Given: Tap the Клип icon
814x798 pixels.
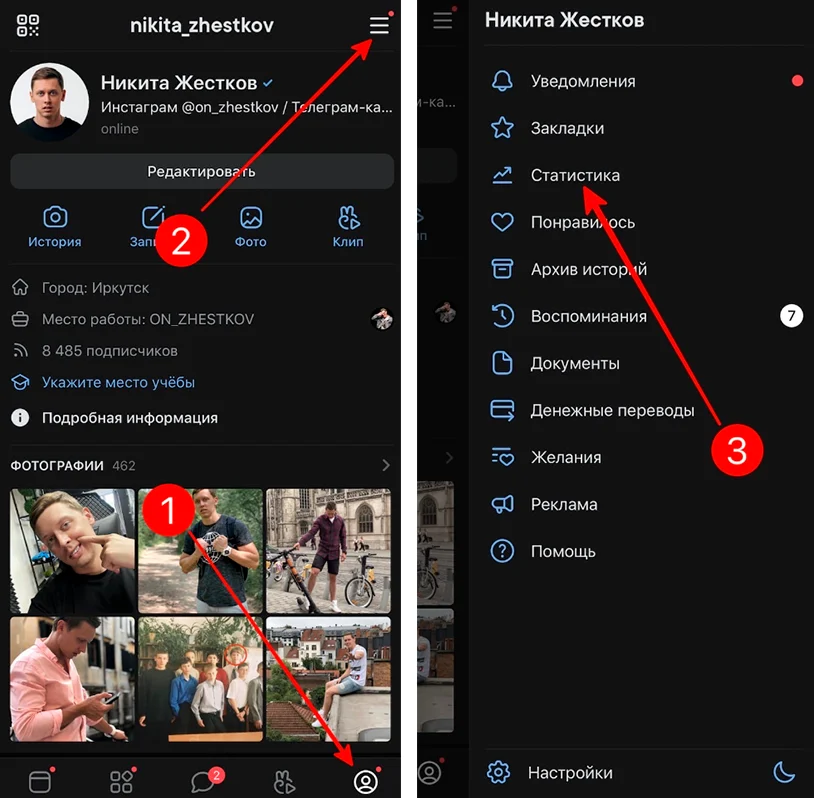Looking at the screenshot, I should (x=348, y=217).
